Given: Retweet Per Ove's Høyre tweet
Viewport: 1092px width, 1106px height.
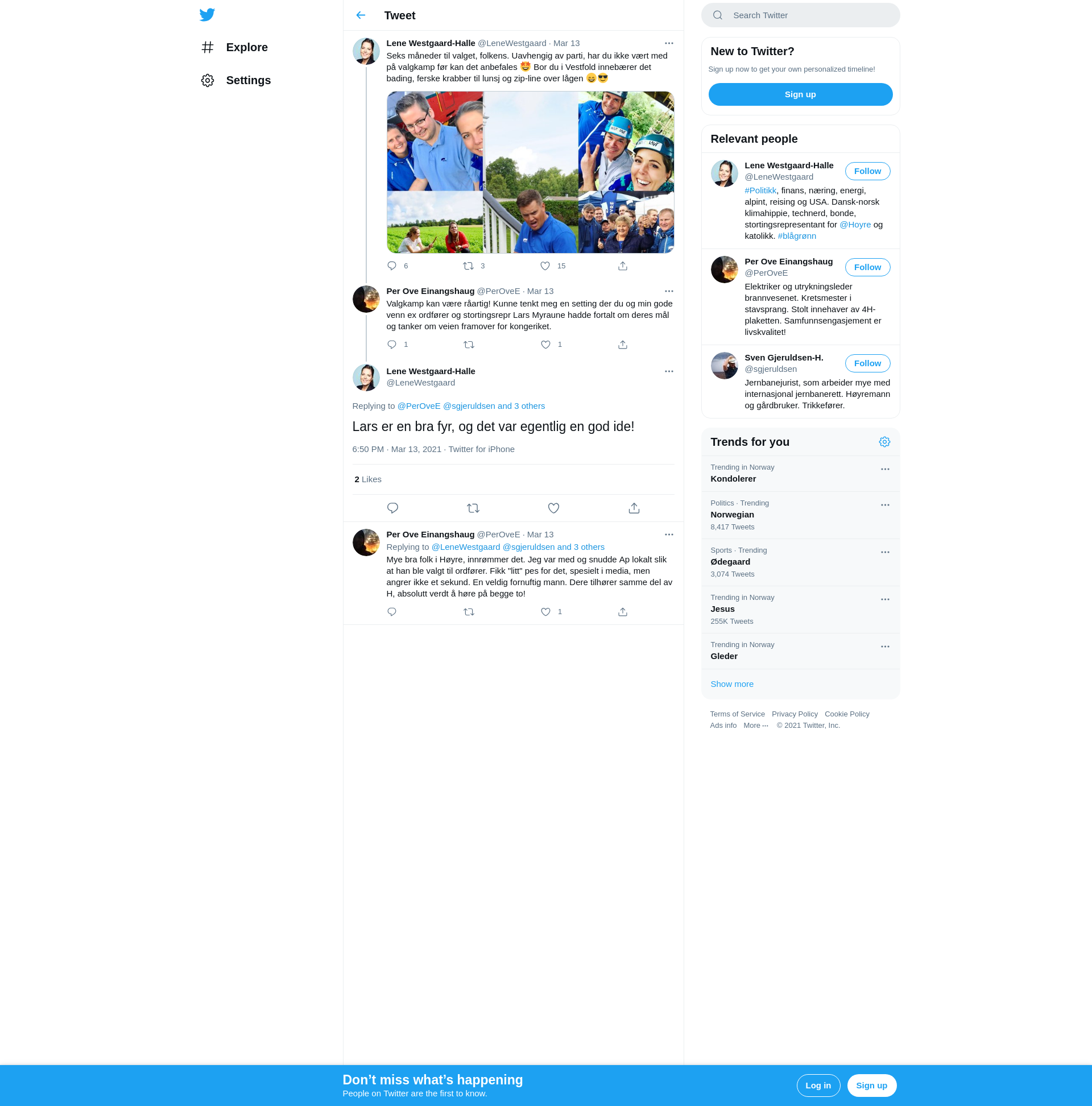Looking at the screenshot, I should pyautogui.click(x=469, y=612).
